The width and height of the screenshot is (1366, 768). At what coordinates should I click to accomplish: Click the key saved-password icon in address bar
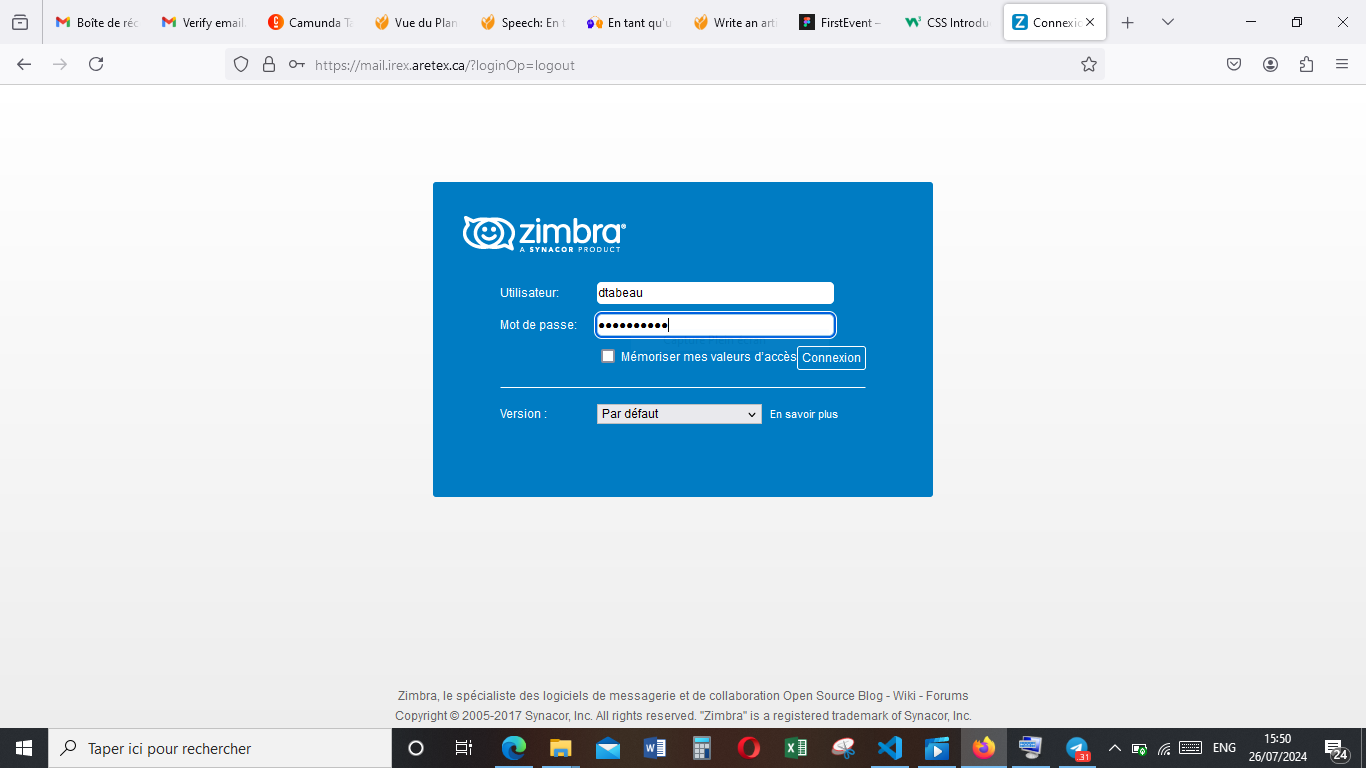click(297, 64)
